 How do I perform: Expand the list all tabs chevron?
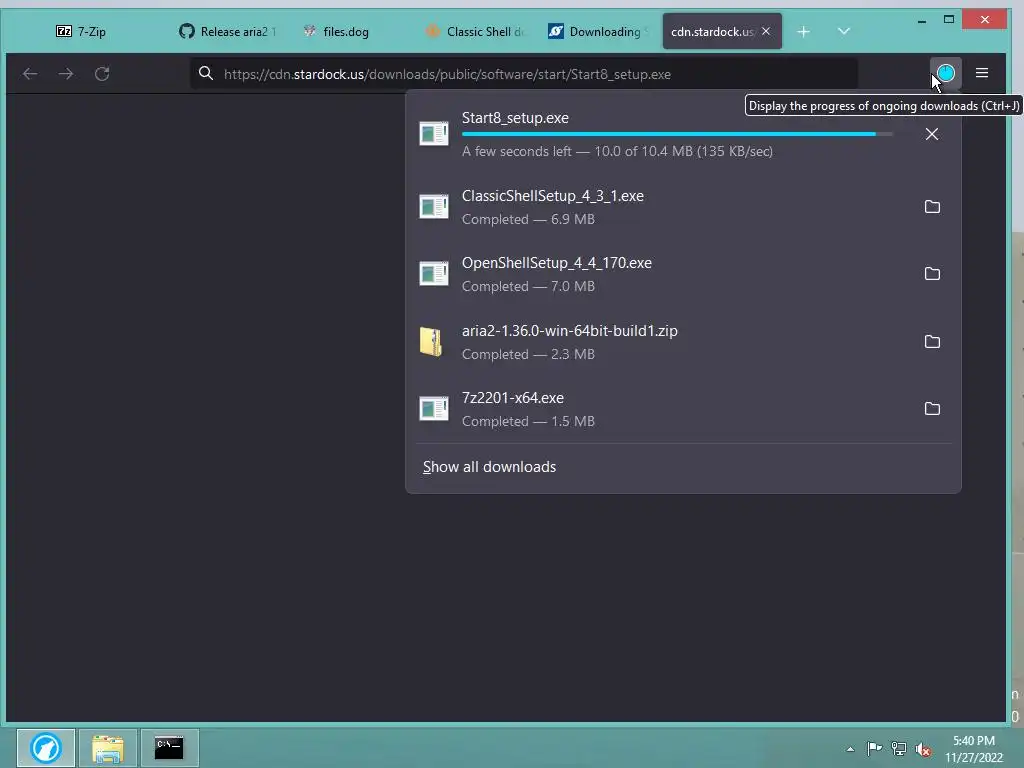[844, 31]
